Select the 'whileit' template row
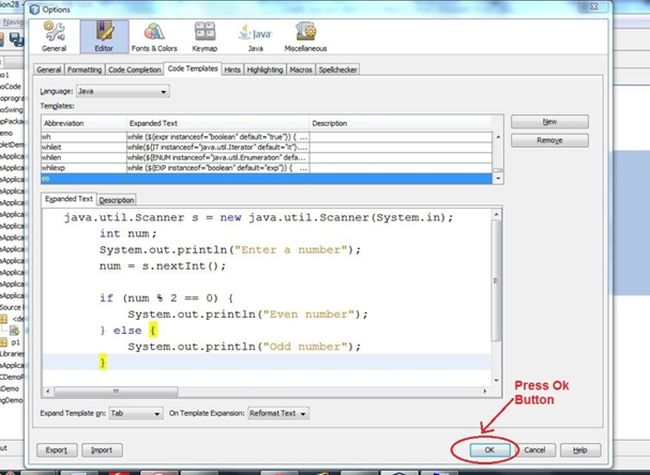Image resolution: width=650 pixels, height=475 pixels. click(267, 147)
